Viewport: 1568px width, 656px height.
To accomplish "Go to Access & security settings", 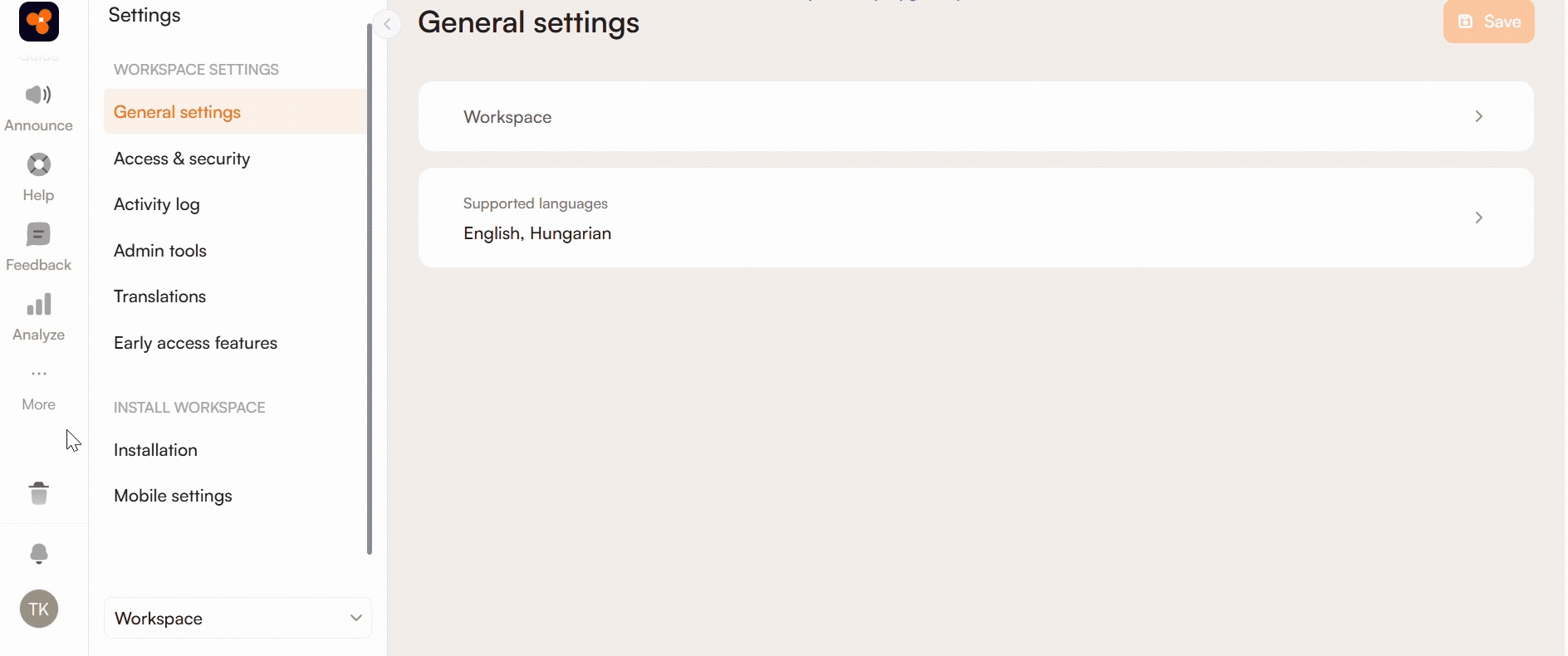I will [182, 159].
